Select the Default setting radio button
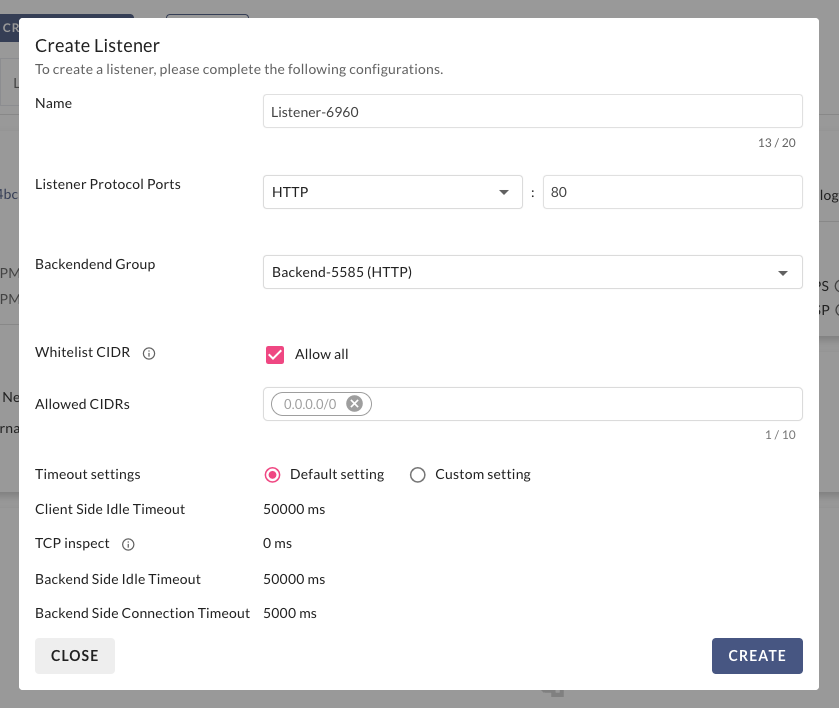 tap(271, 475)
